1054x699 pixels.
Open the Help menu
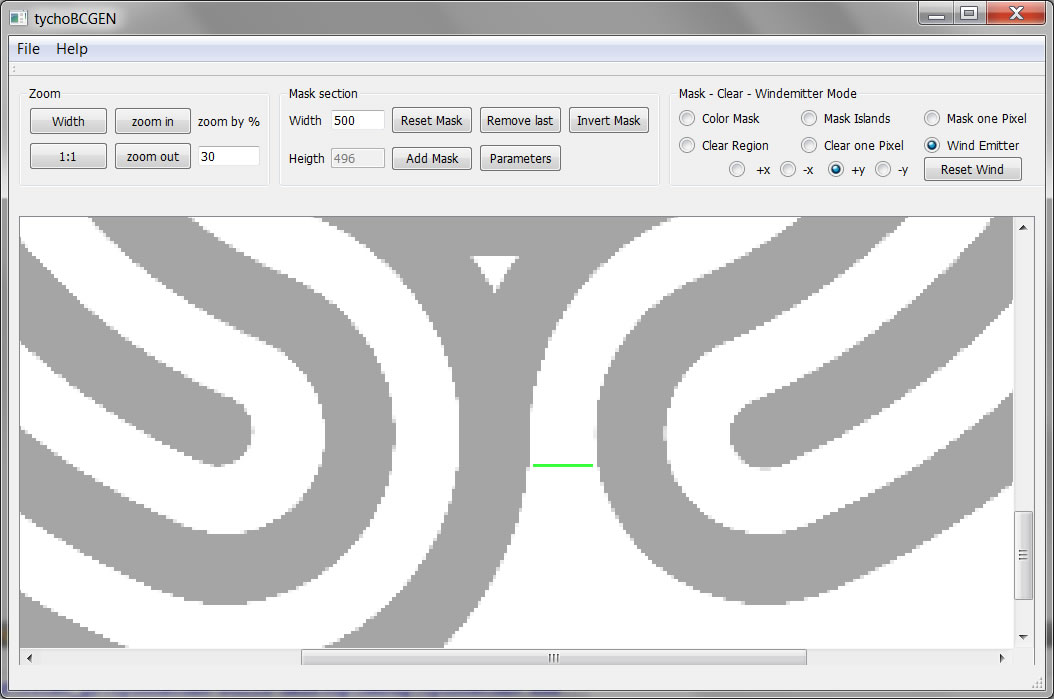click(x=71, y=49)
